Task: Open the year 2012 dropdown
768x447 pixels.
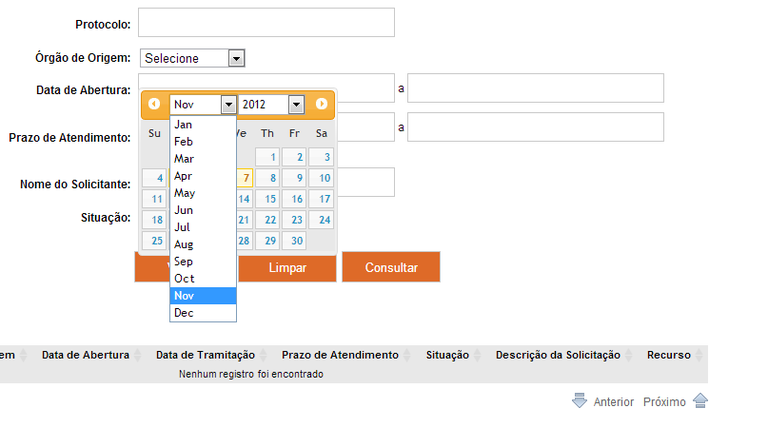Action: tap(296, 104)
